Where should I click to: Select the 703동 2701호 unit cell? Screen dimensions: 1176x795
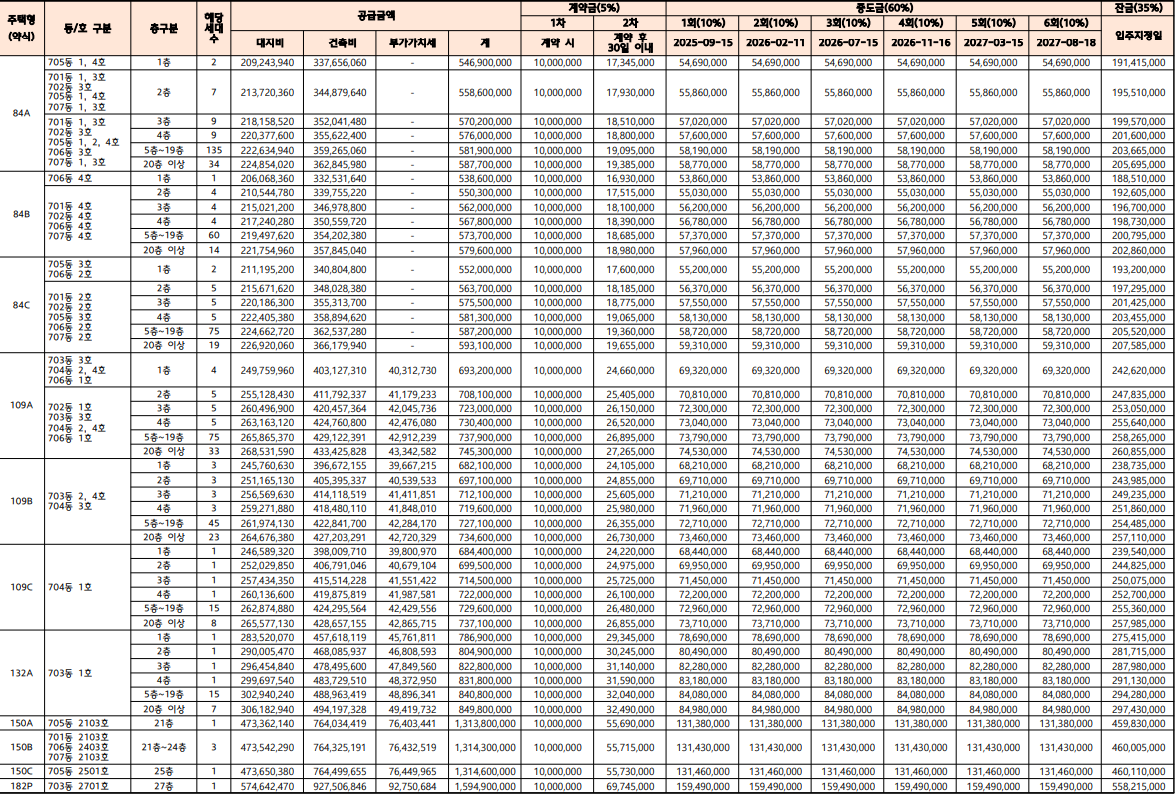click(x=88, y=786)
